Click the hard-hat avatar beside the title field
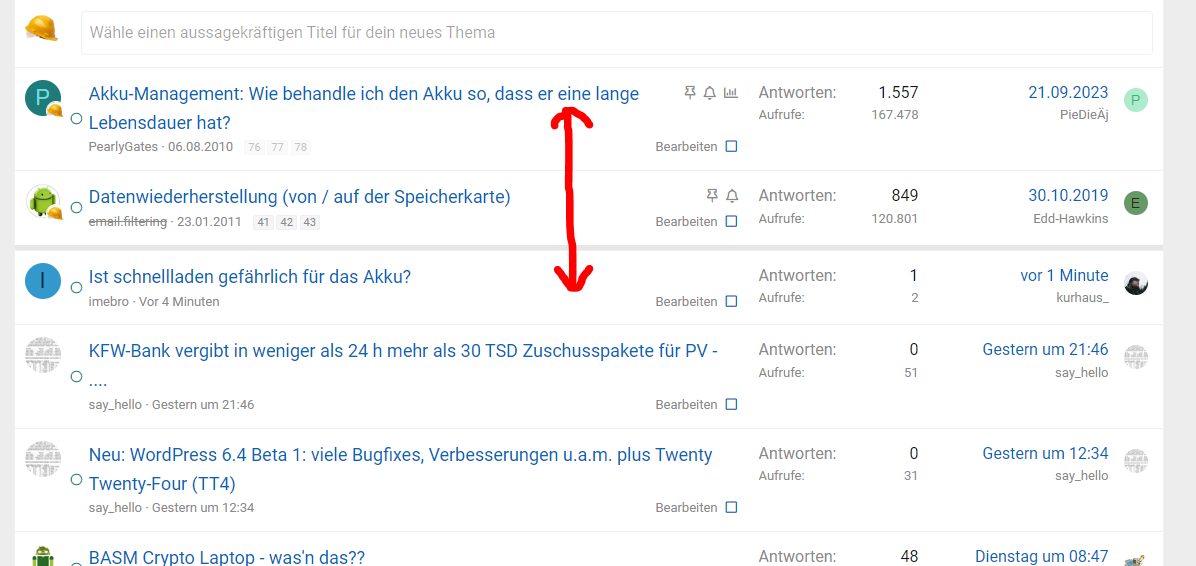This screenshot has width=1196, height=566. [41, 29]
